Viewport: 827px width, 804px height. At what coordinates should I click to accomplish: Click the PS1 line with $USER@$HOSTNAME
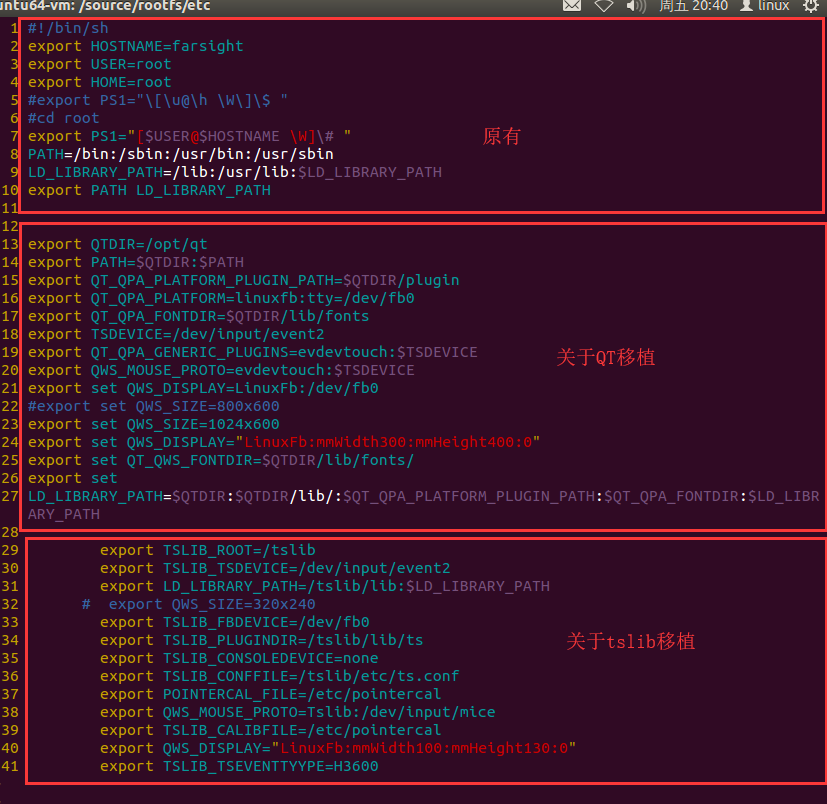189,136
